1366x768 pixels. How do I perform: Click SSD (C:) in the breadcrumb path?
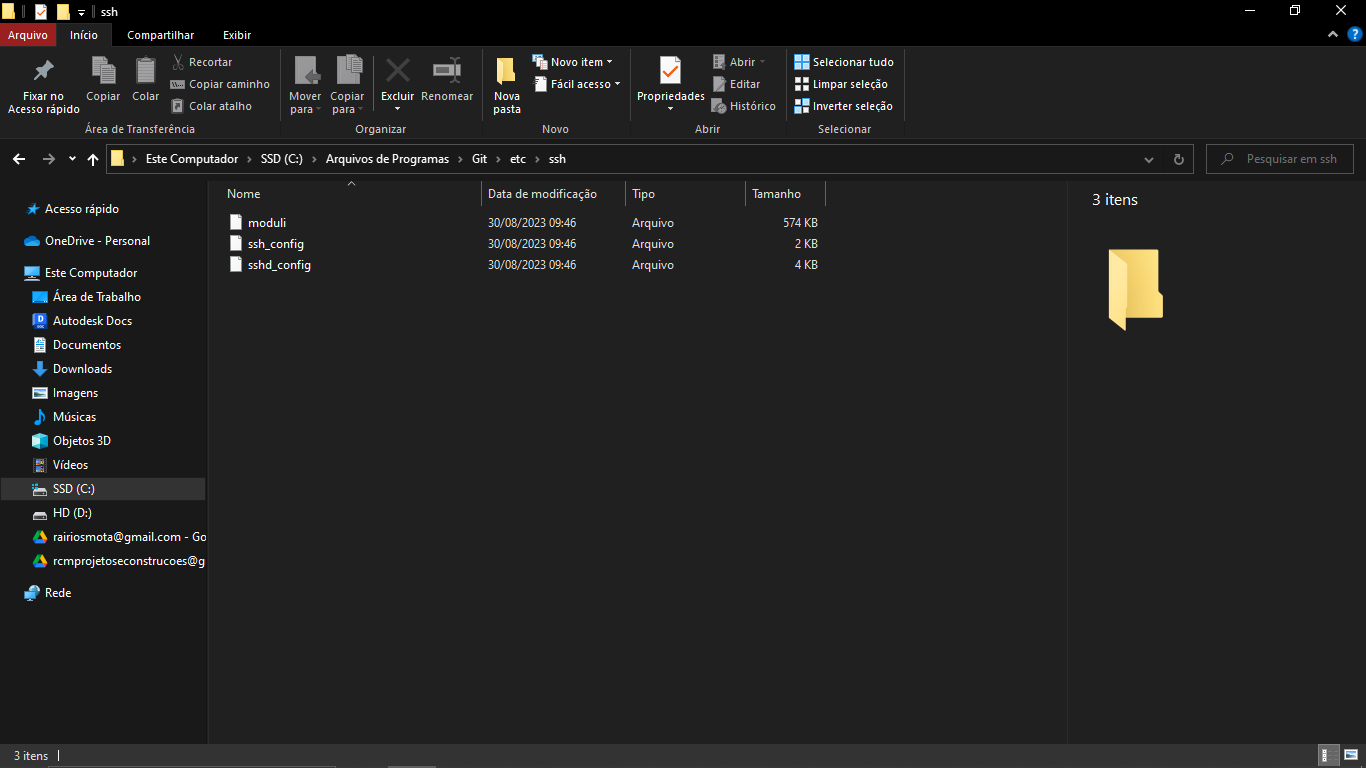point(282,159)
